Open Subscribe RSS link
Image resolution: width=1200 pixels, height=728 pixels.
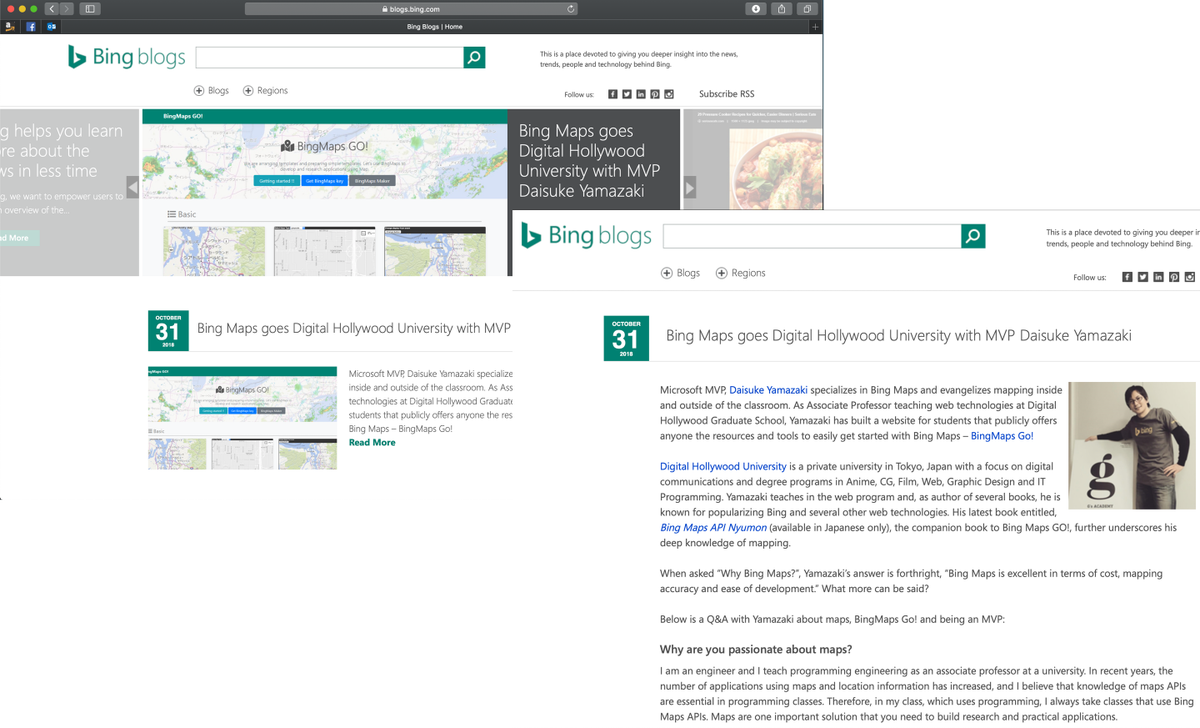pyautogui.click(x=726, y=94)
